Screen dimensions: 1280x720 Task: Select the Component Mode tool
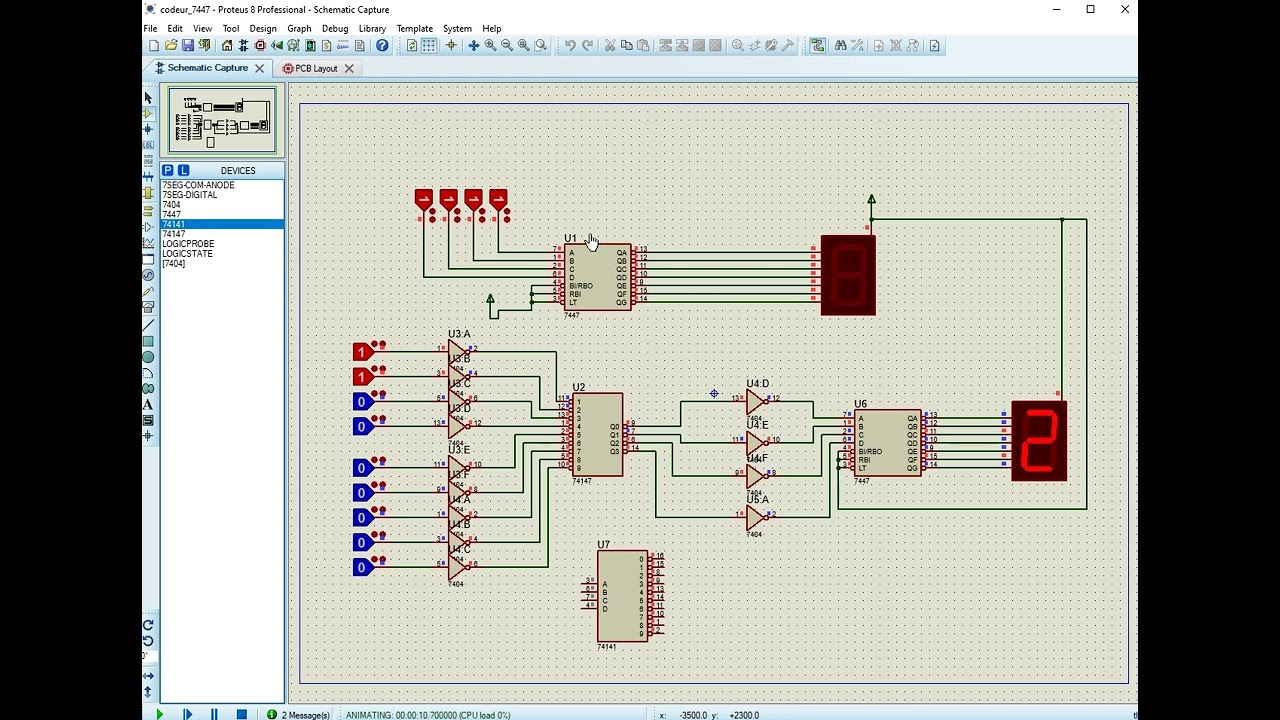tap(148, 114)
